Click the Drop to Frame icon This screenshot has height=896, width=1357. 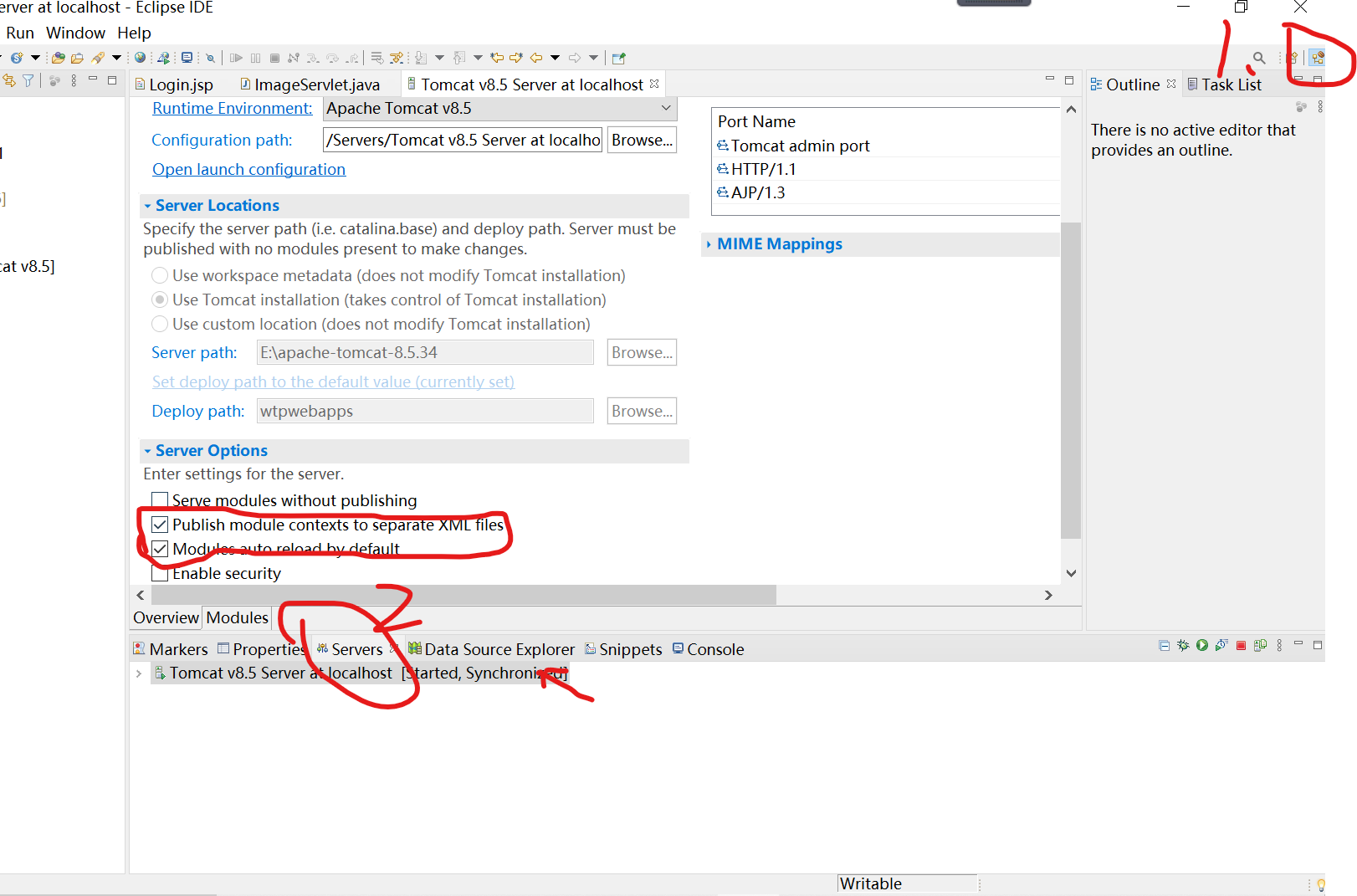tap(377, 58)
